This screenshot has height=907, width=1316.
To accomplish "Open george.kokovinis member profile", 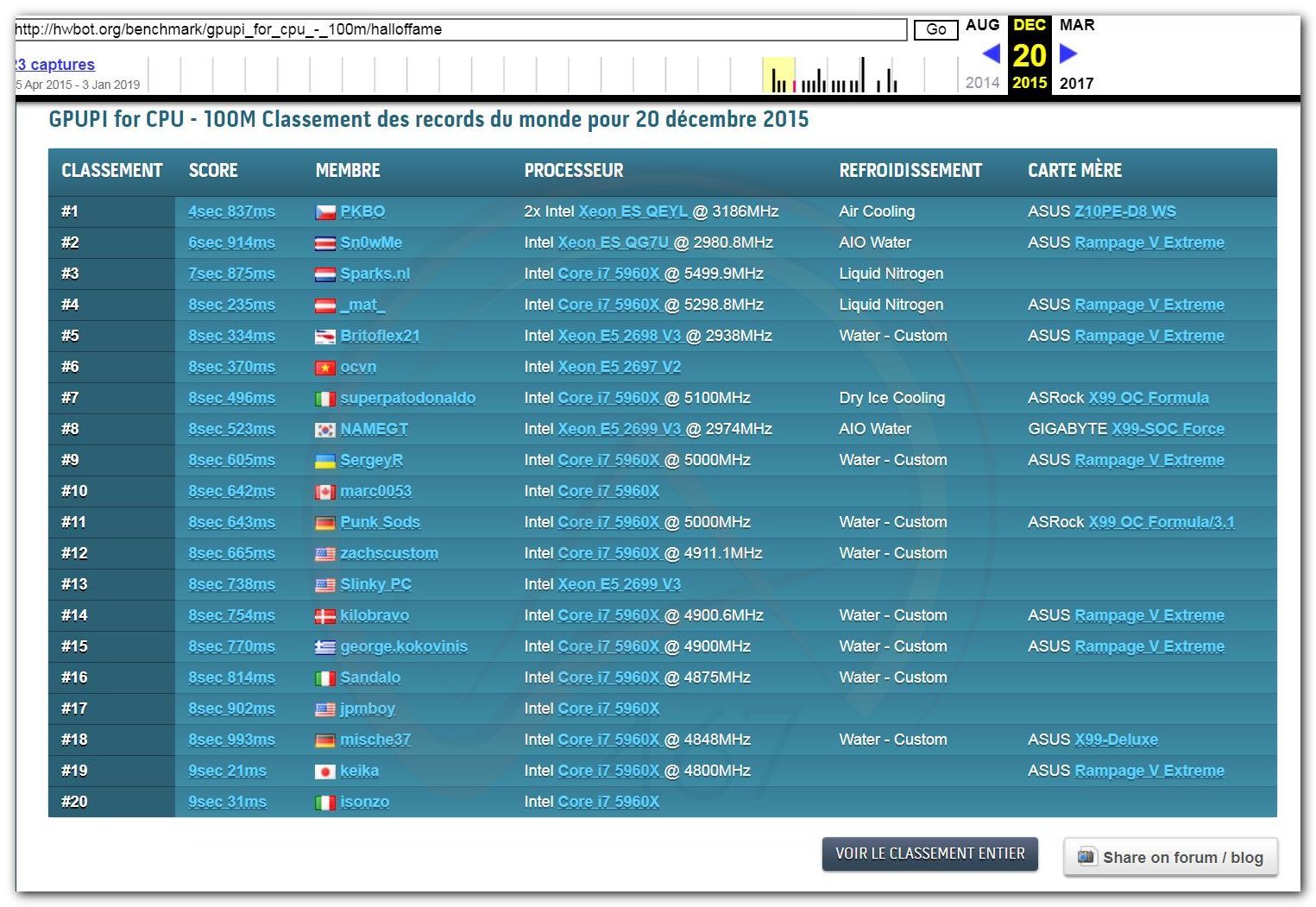I will point(404,646).
